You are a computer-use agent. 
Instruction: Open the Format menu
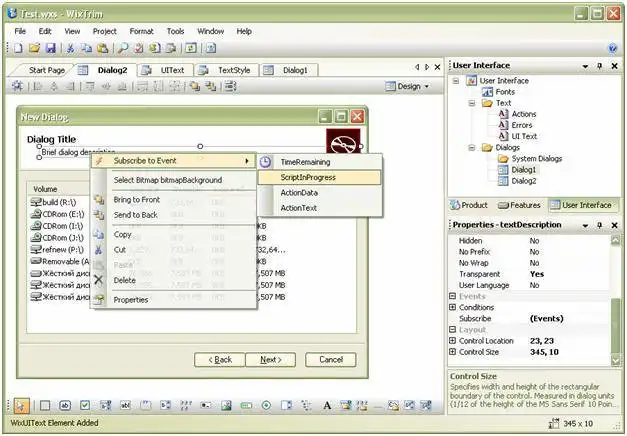(x=142, y=31)
